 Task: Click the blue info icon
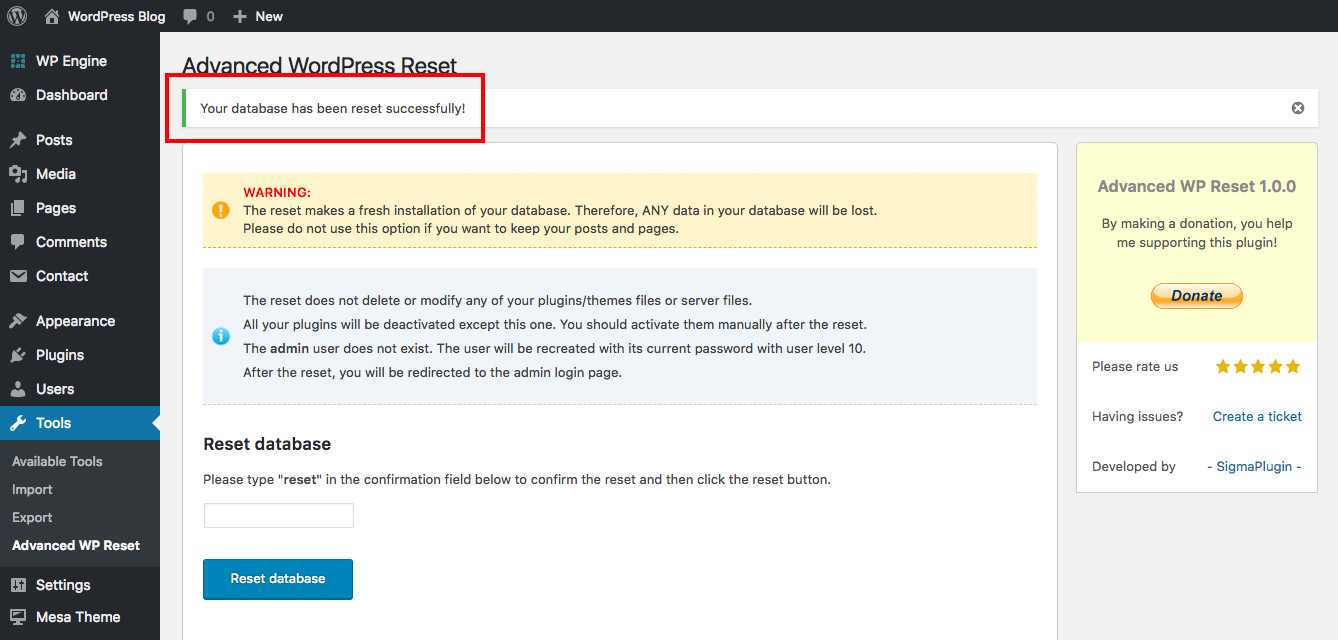(221, 336)
